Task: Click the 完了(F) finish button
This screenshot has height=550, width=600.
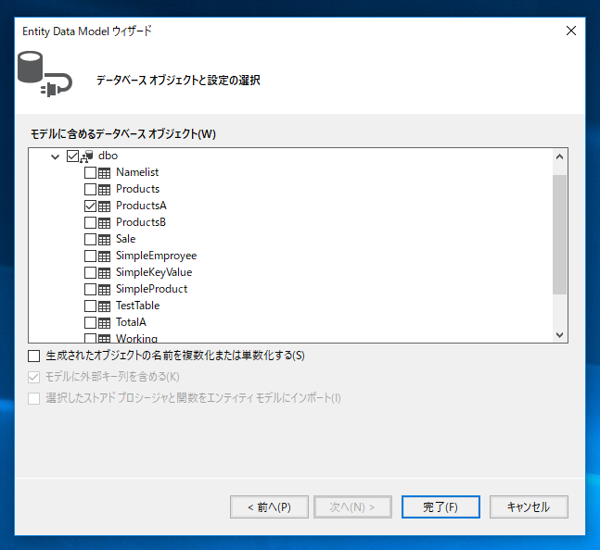Action: 441,507
